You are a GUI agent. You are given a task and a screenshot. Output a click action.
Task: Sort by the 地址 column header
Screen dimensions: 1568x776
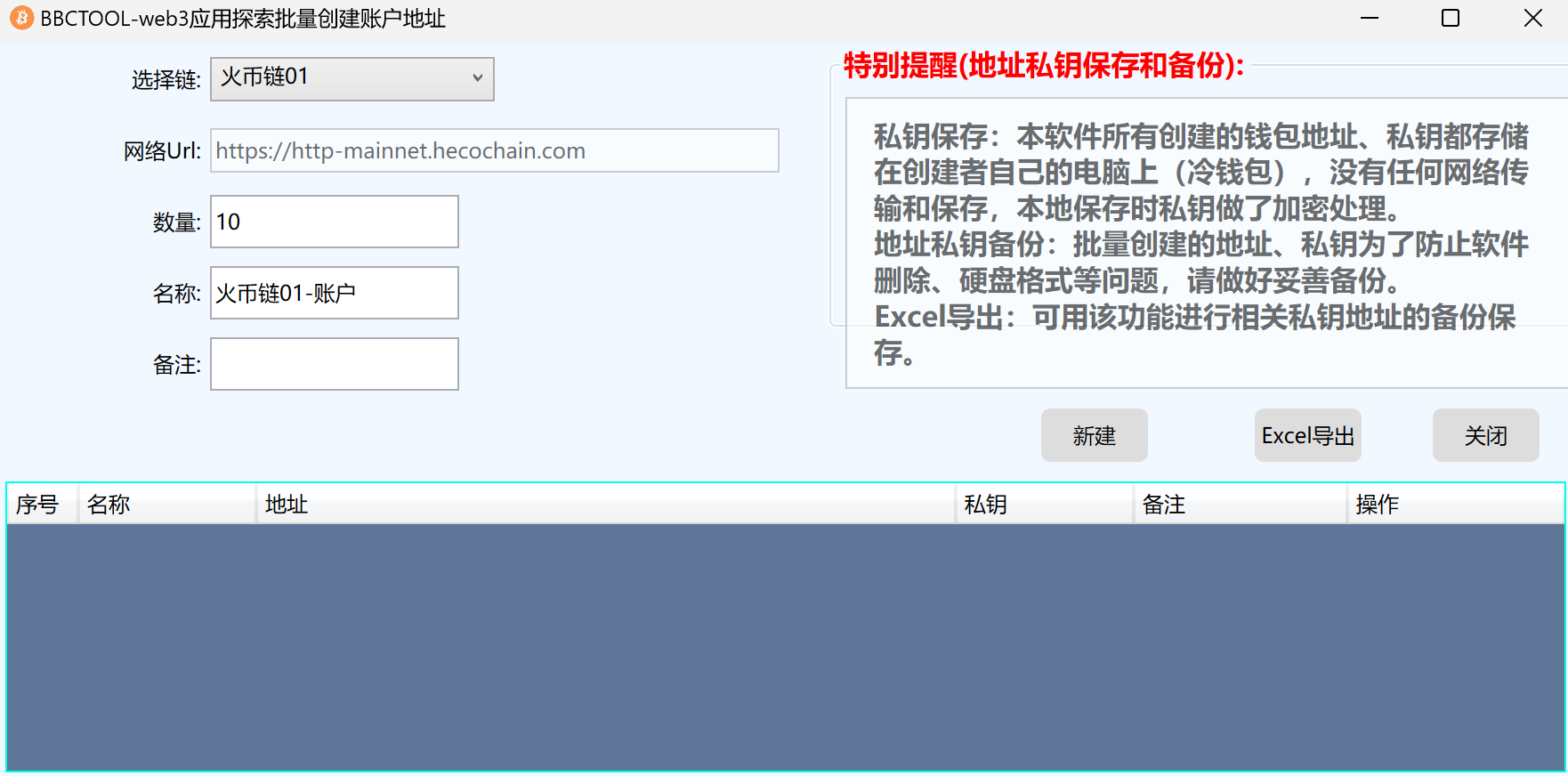605,505
